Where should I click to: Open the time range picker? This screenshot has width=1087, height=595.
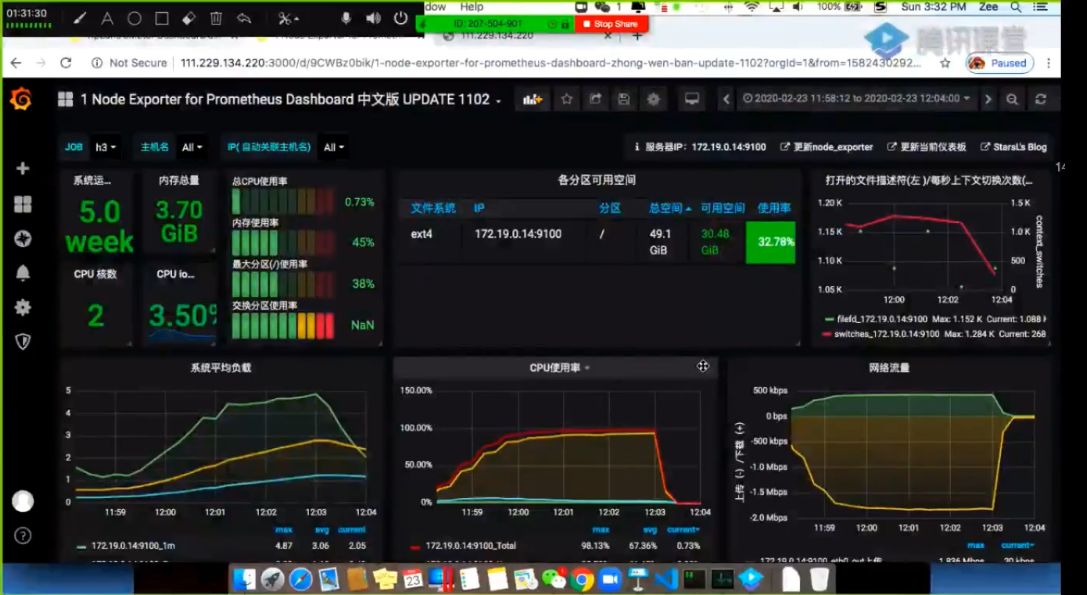pyautogui.click(x=856, y=98)
